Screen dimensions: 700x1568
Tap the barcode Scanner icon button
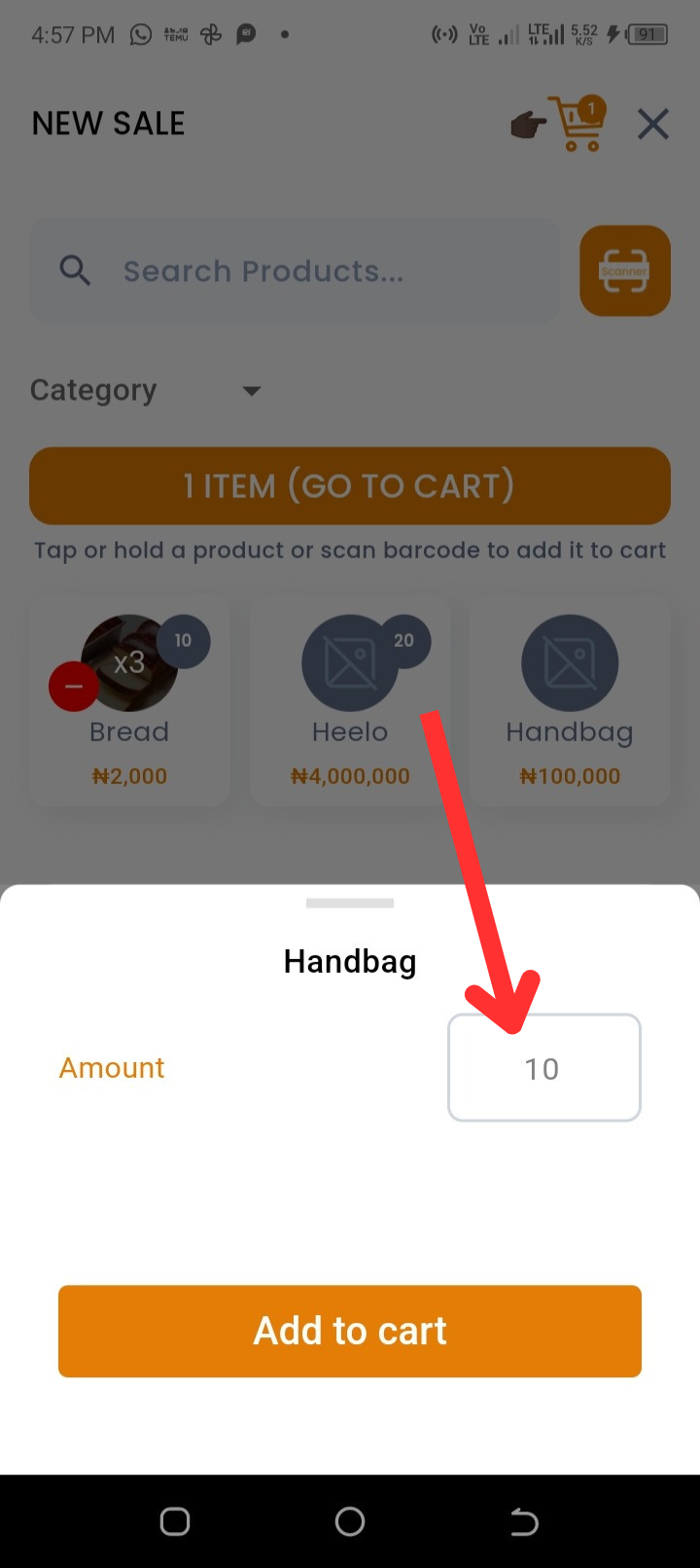(x=625, y=270)
